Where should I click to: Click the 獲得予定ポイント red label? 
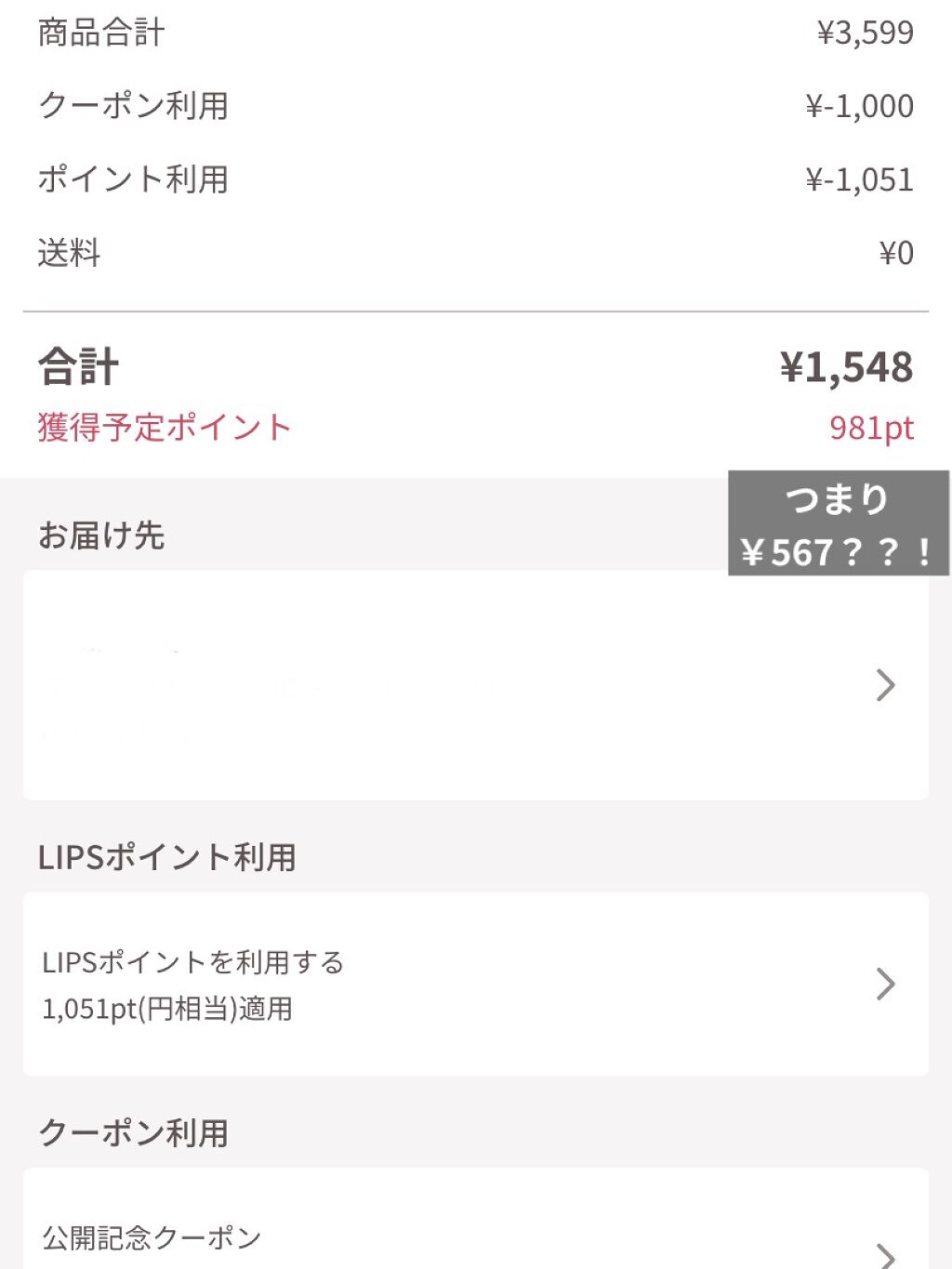coord(165,428)
